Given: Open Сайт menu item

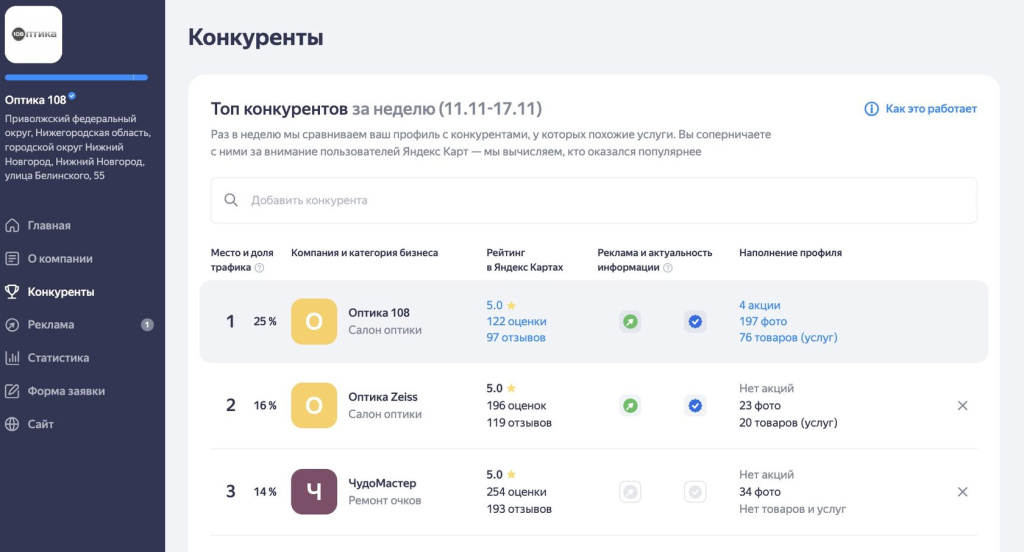Looking at the screenshot, I should [40, 424].
